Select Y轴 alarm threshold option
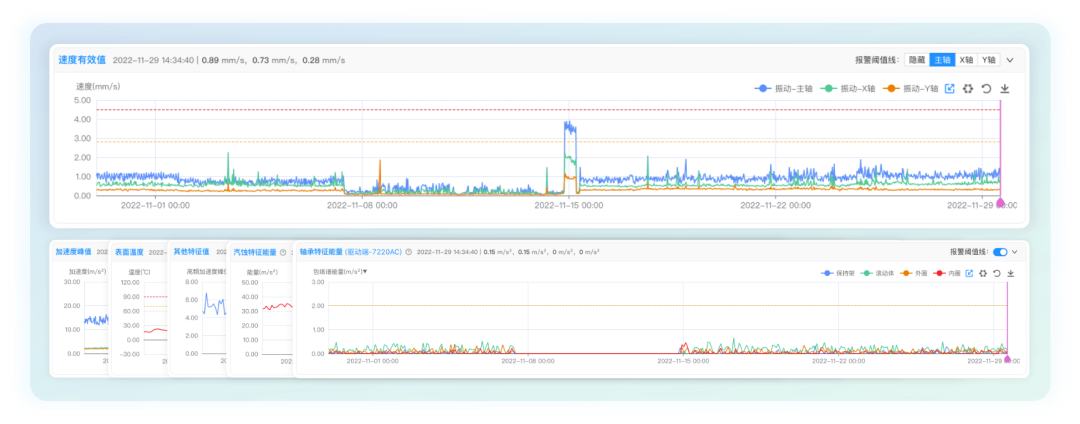1080x424 pixels. tap(988, 60)
